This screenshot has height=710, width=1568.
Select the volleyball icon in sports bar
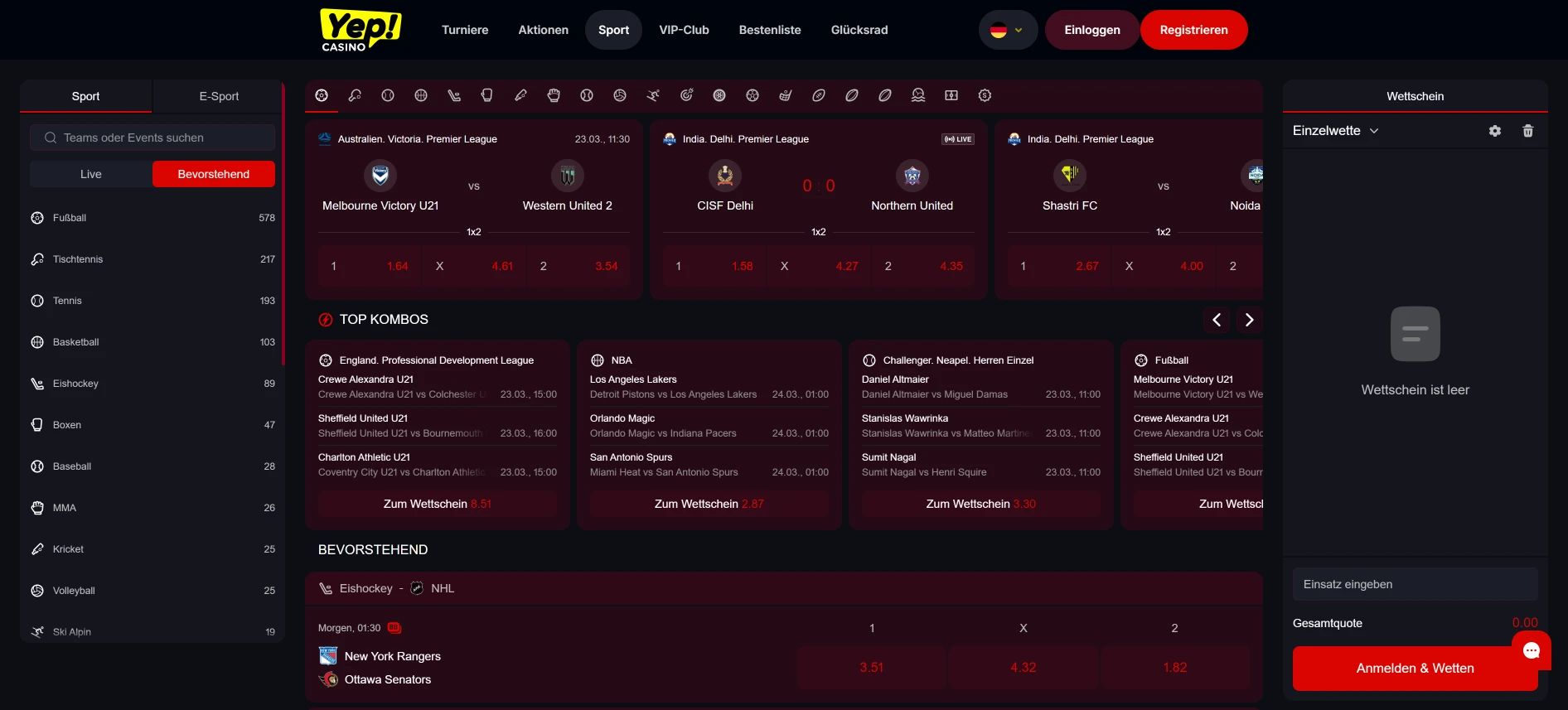point(620,95)
